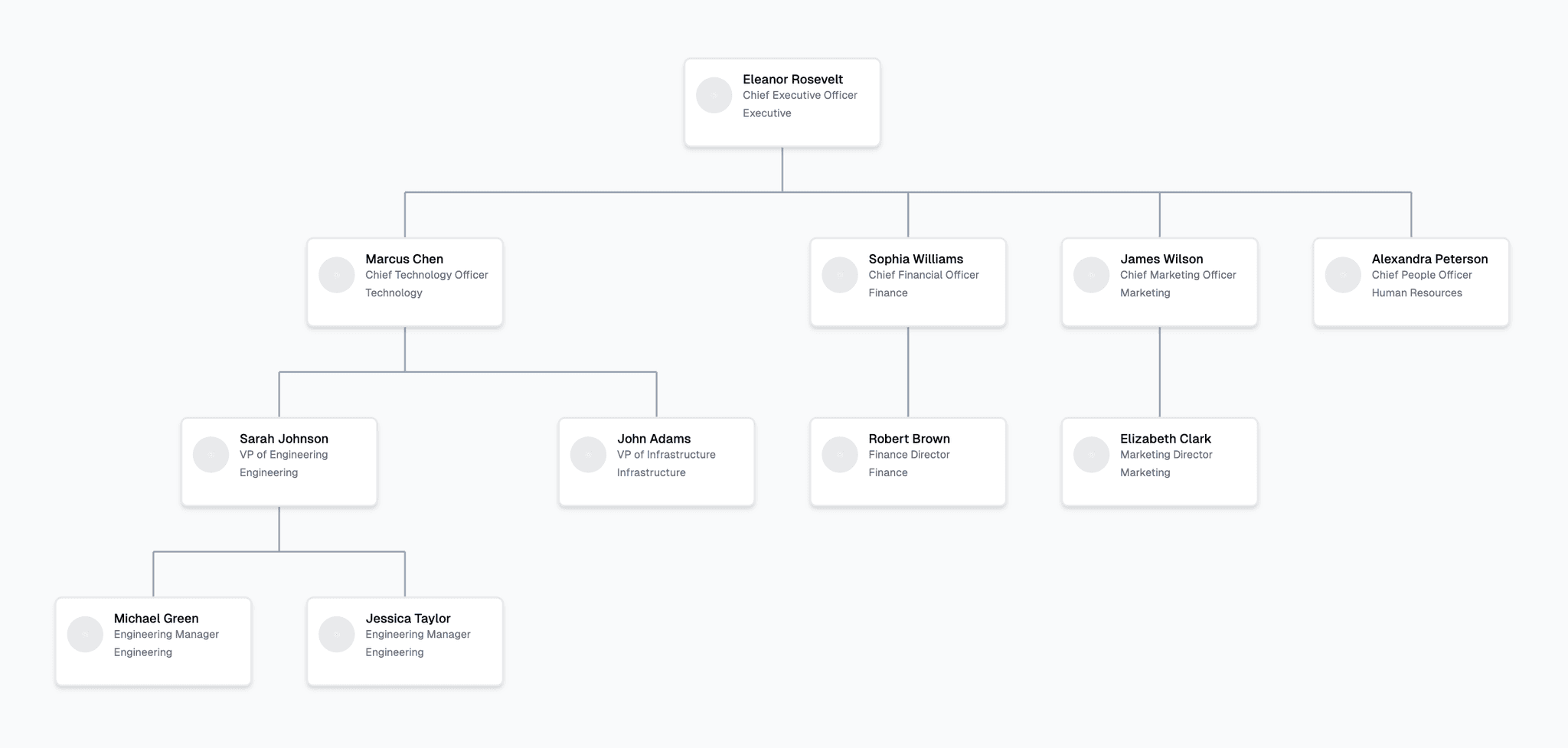
Task: Click Marcus Chen's avatar circle
Action: click(x=336, y=275)
